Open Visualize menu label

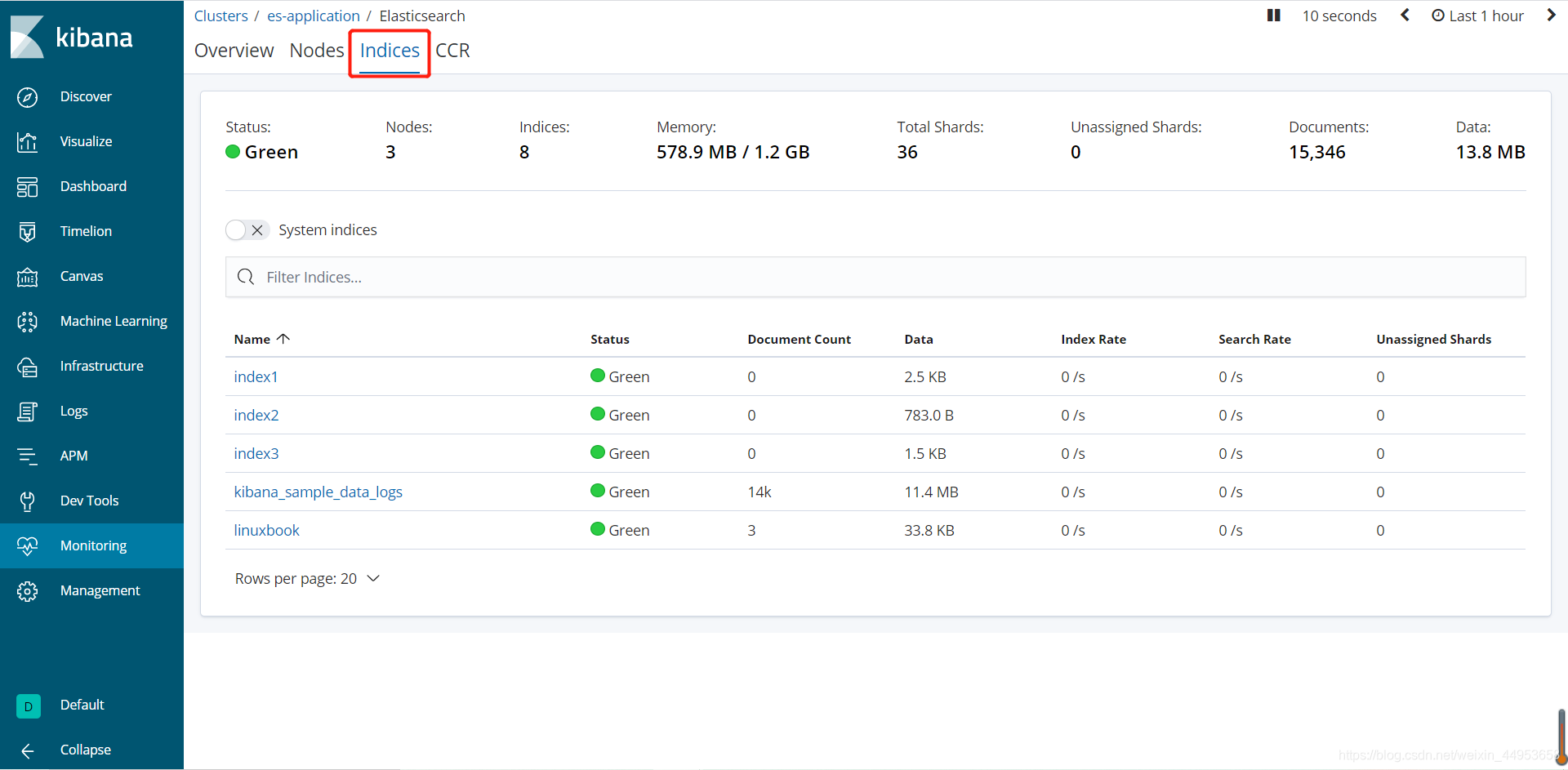pos(86,142)
